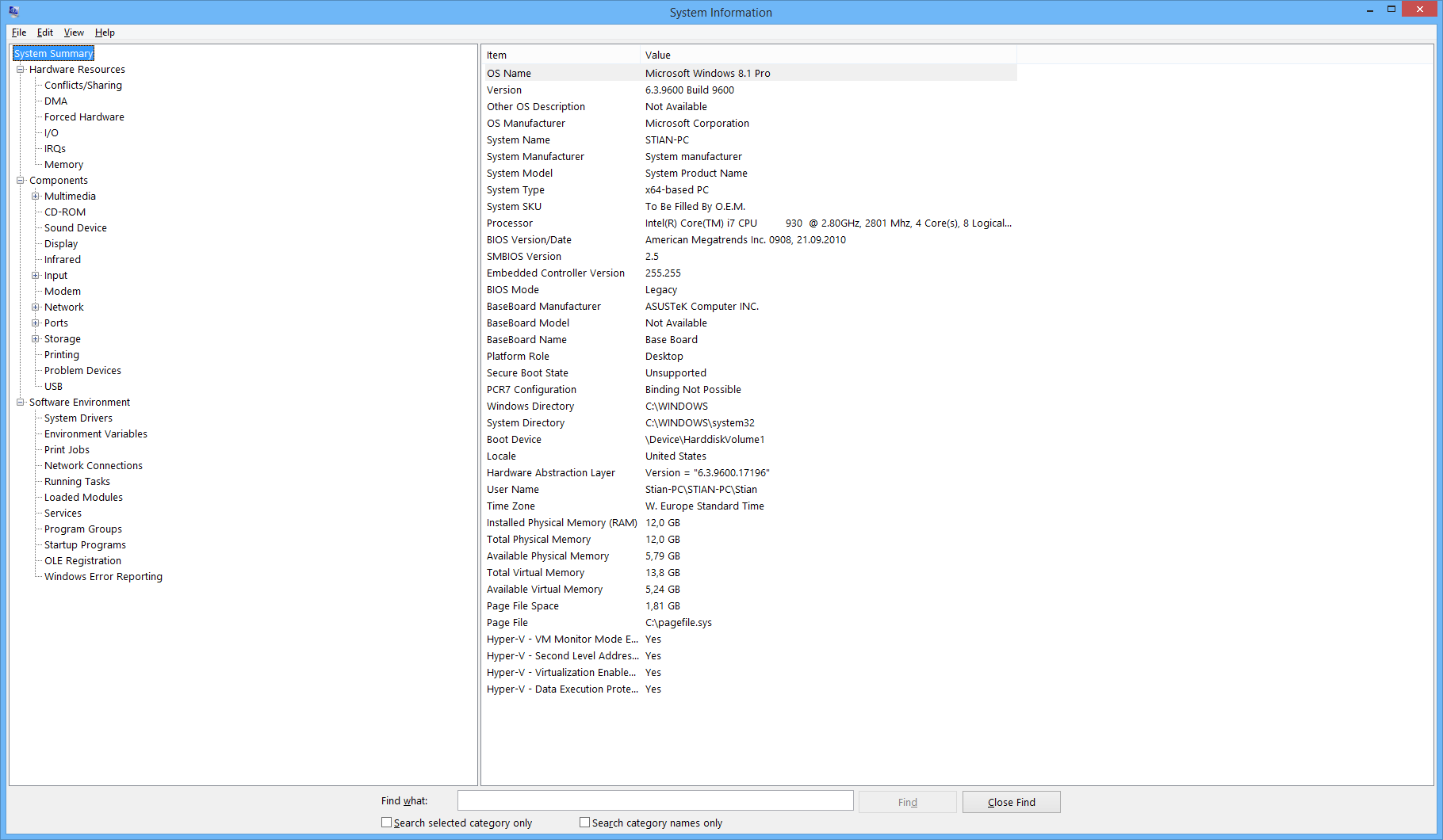Select the Time Zone row
The image size is (1443, 840).
pyautogui.click(x=749, y=506)
